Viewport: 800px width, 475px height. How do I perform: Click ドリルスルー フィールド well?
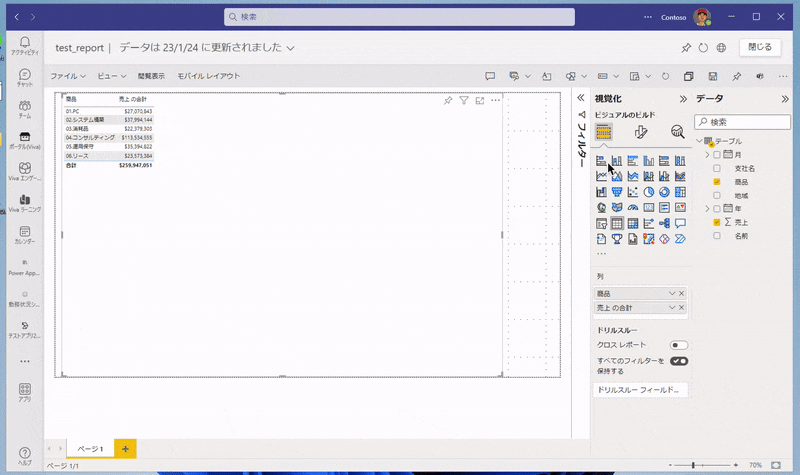(640, 390)
